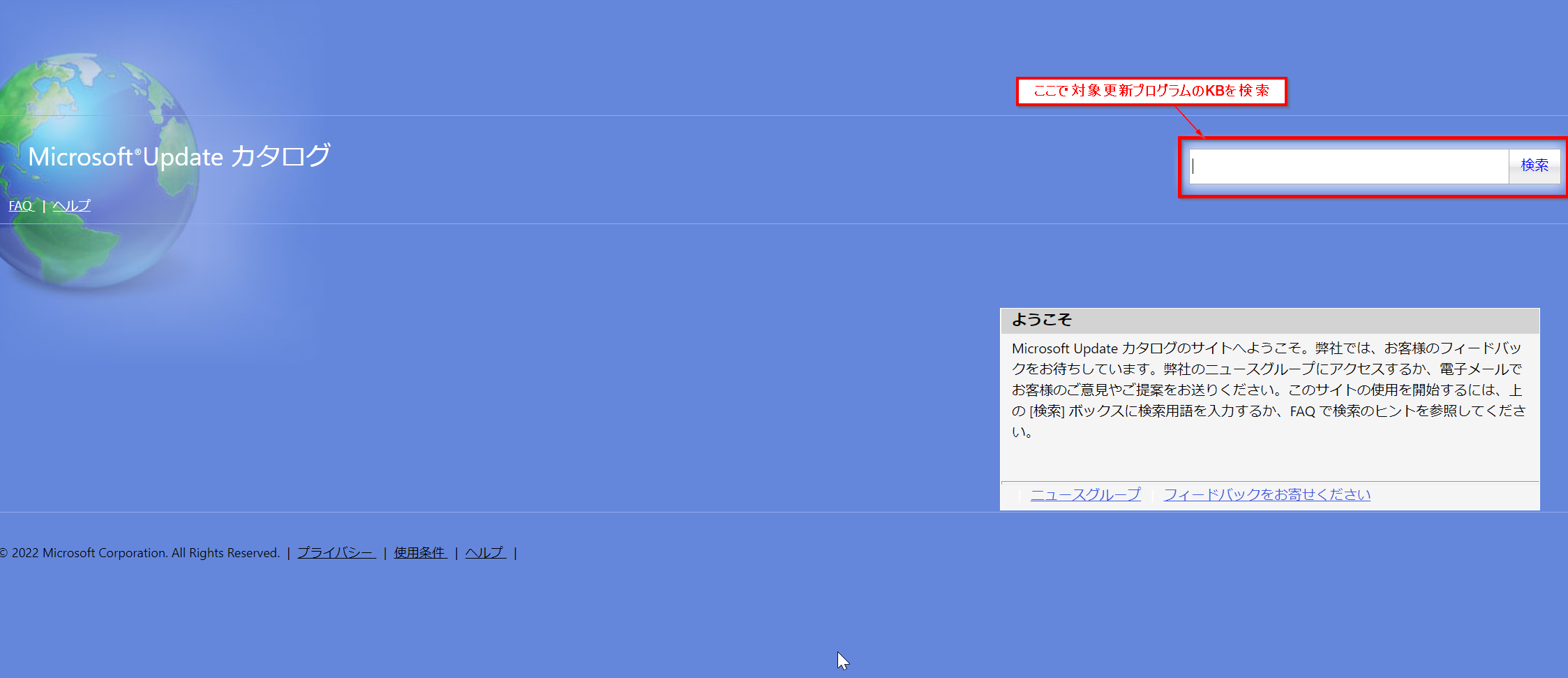Click the 2022 Microsoft Corporation copyright text

click(x=140, y=552)
